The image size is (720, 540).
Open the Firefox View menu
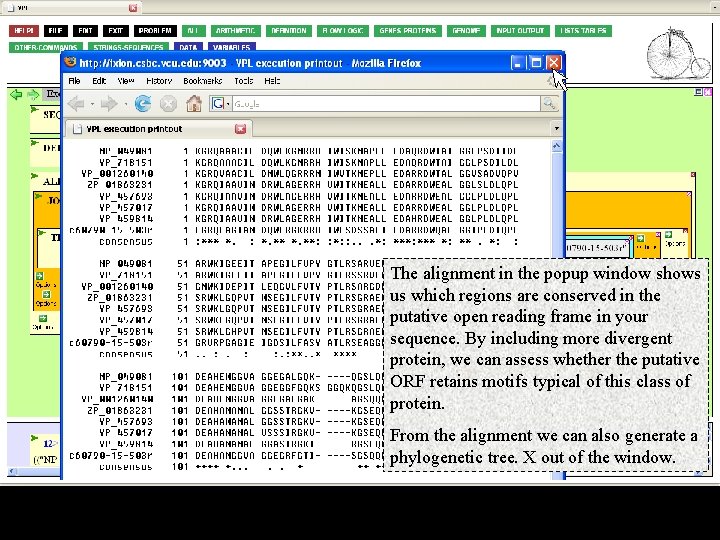coord(126,81)
